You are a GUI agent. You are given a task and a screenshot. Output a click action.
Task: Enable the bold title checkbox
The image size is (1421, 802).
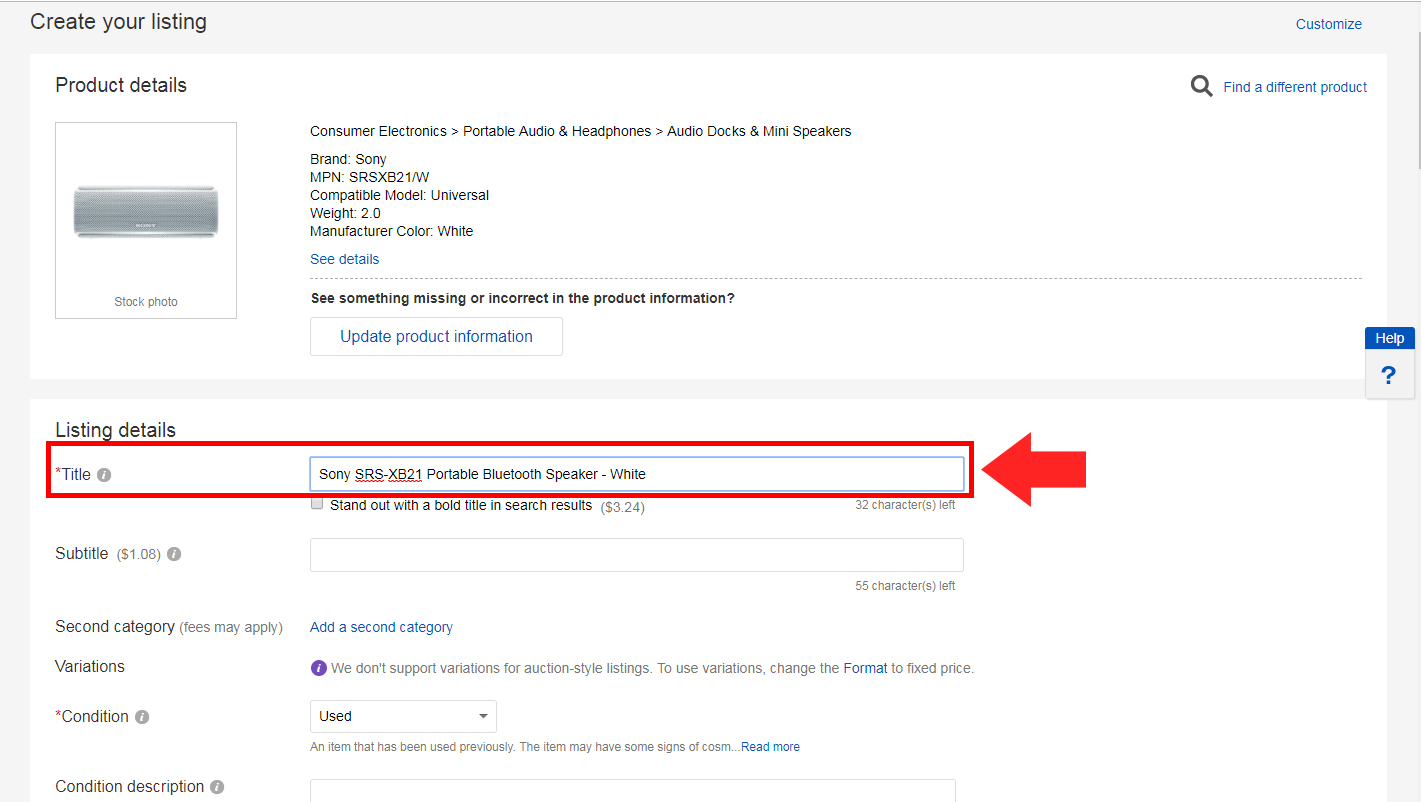pyautogui.click(x=317, y=504)
